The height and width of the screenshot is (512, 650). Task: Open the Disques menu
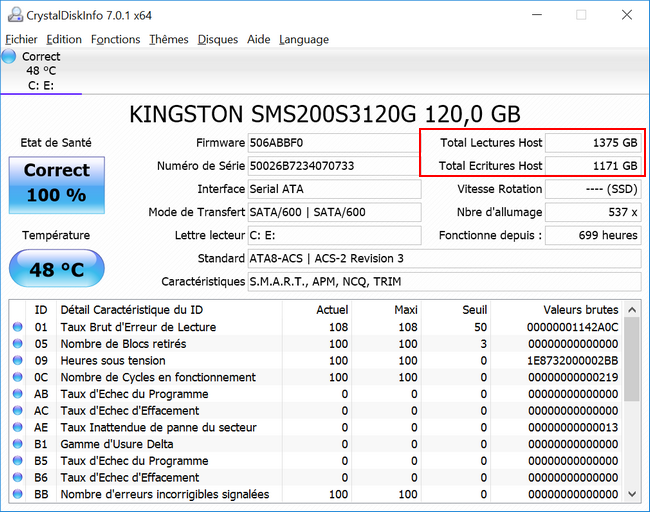[218, 39]
